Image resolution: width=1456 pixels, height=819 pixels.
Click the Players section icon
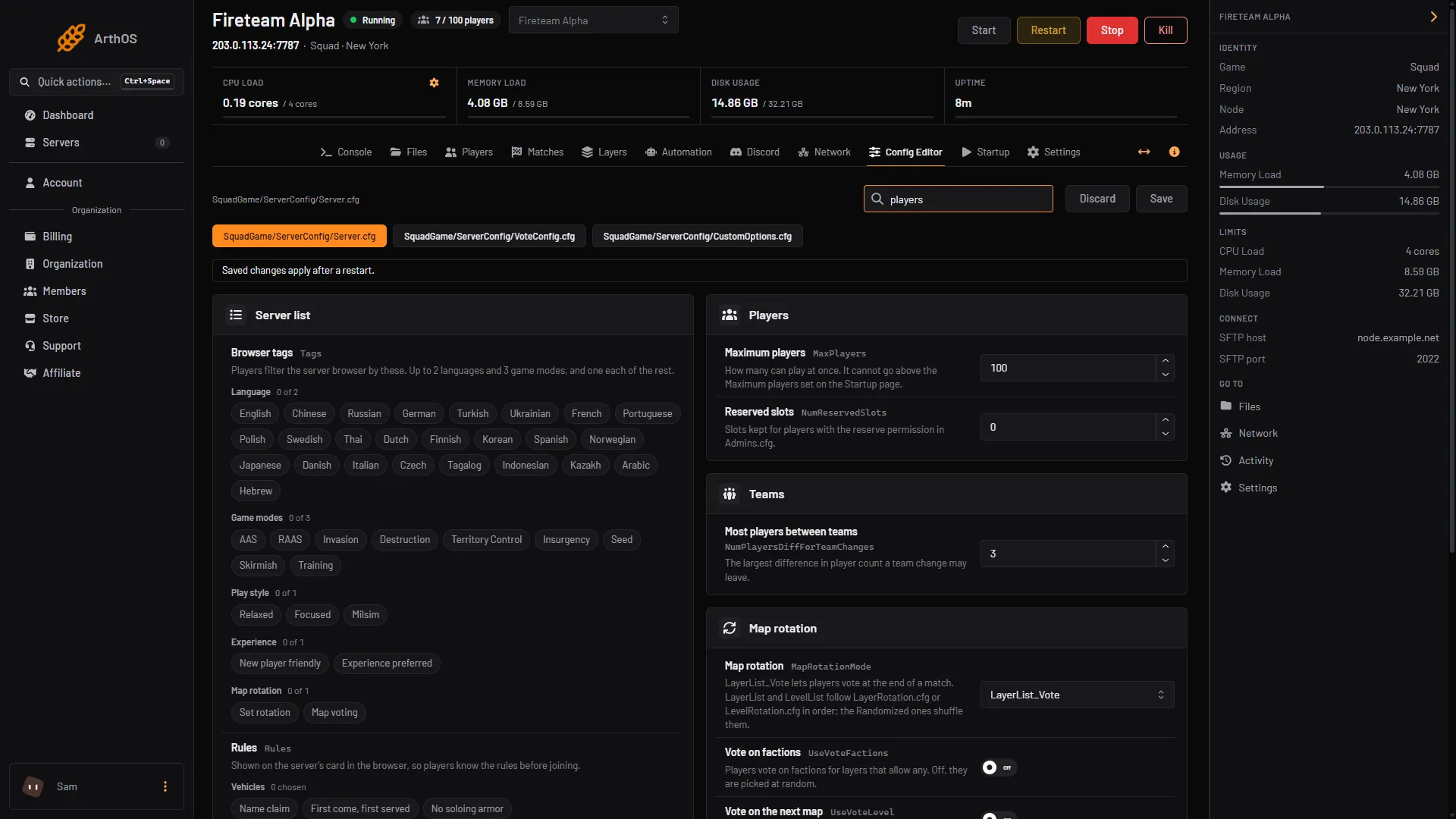pyautogui.click(x=730, y=315)
